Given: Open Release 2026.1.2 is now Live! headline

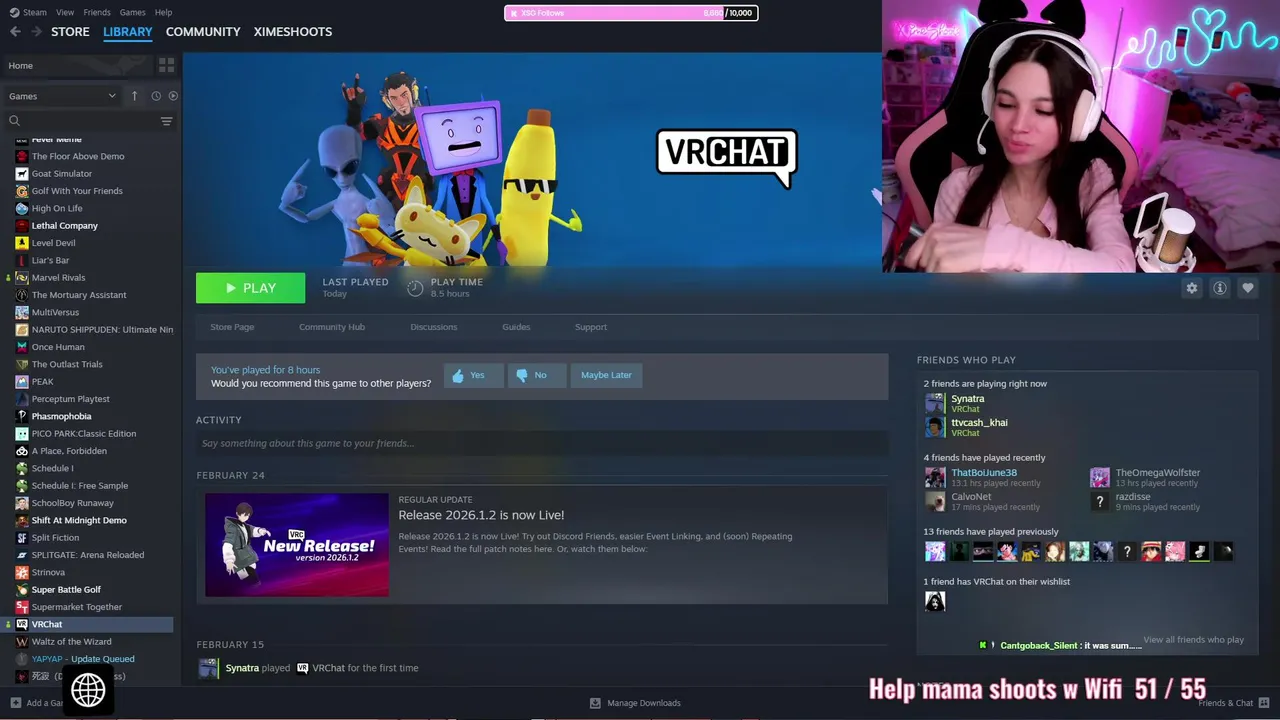Looking at the screenshot, I should (x=481, y=515).
